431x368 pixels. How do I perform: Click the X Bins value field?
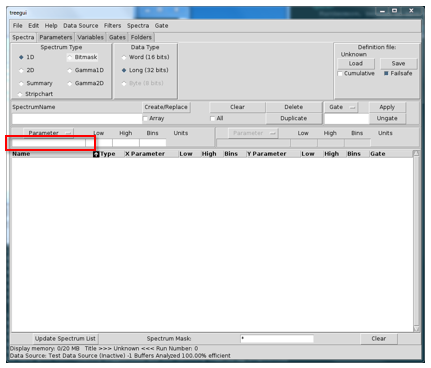[153, 143]
